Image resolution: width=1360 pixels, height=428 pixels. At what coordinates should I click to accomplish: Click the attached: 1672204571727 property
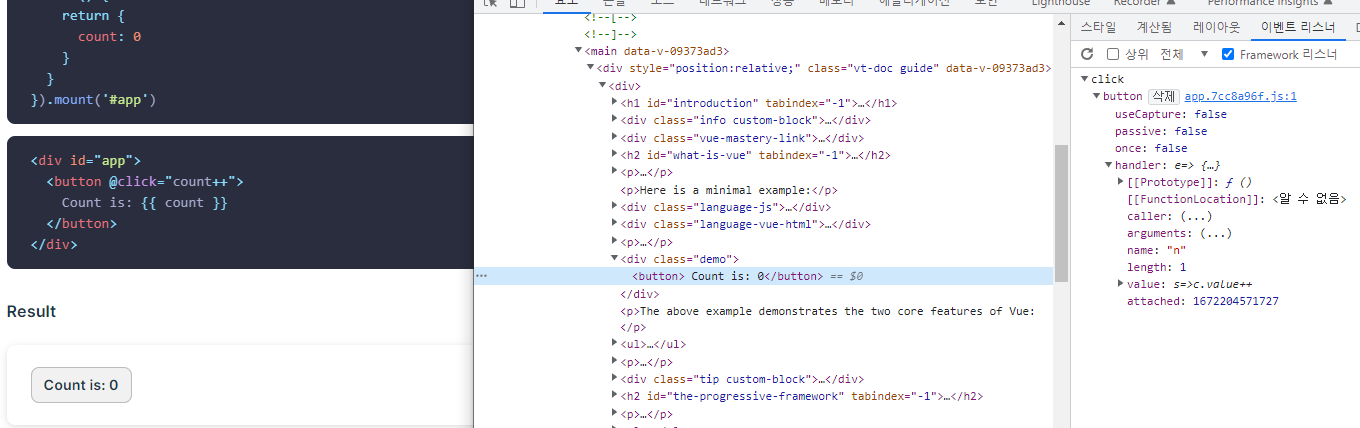pyautogui.click(x=1203, y=301)
